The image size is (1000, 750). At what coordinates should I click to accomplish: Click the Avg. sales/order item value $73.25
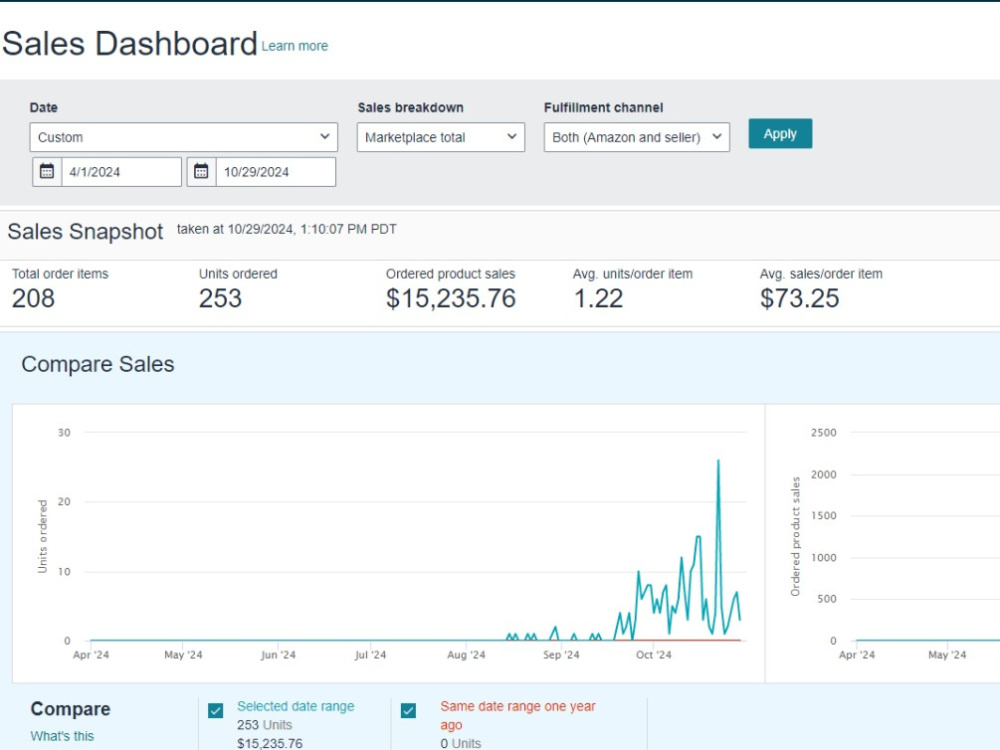[x=799, y=298]
